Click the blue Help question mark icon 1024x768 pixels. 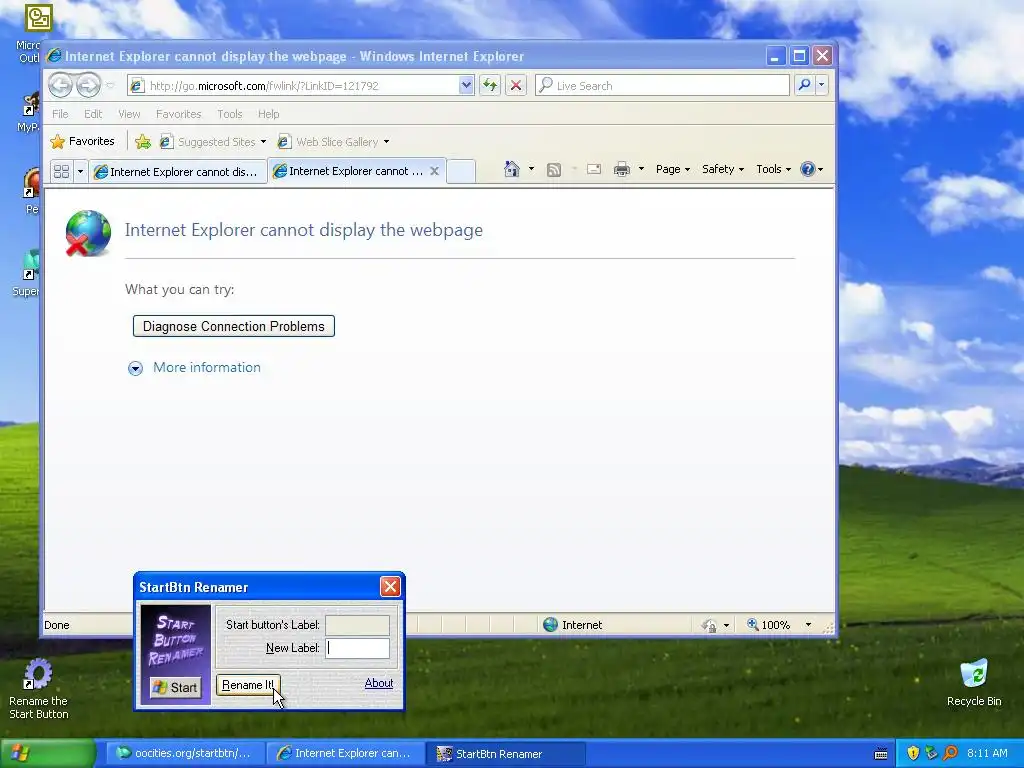point(808,169)
